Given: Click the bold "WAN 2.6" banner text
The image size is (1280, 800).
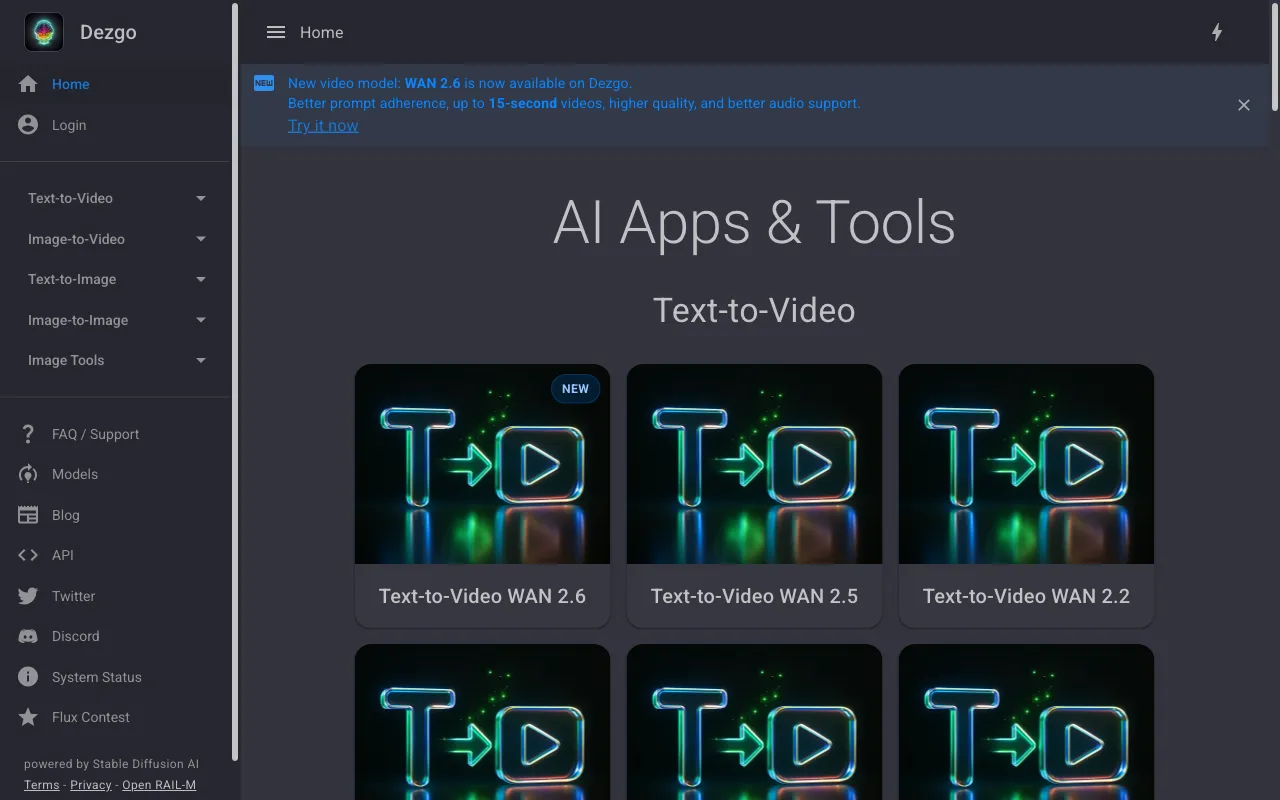Looking at the screenshot, I should coord(433,83).
